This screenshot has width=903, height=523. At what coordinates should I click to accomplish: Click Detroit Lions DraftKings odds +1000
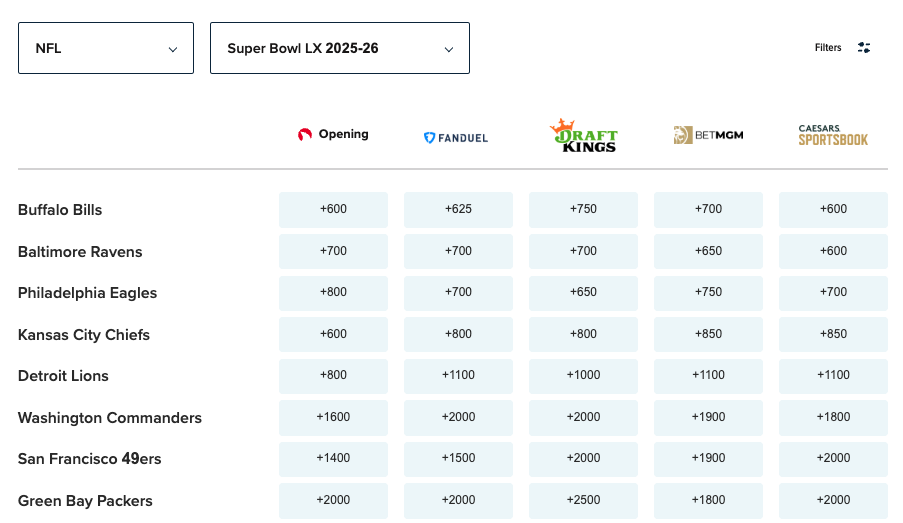583,376
